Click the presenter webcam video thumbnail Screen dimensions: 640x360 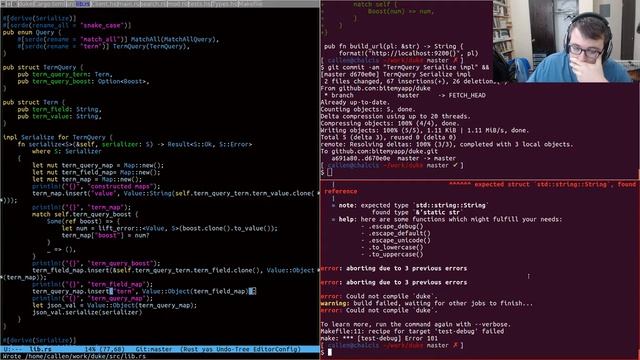tap(566, 41)
